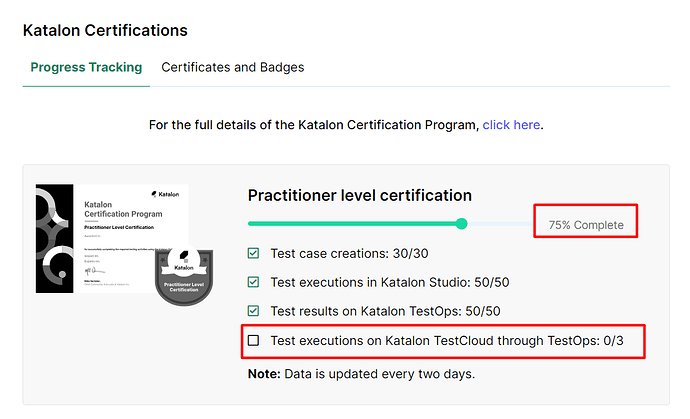This screenshot has width=690, height=419.
Task: Open the Certificates and Badges tab
Action: 233,68
